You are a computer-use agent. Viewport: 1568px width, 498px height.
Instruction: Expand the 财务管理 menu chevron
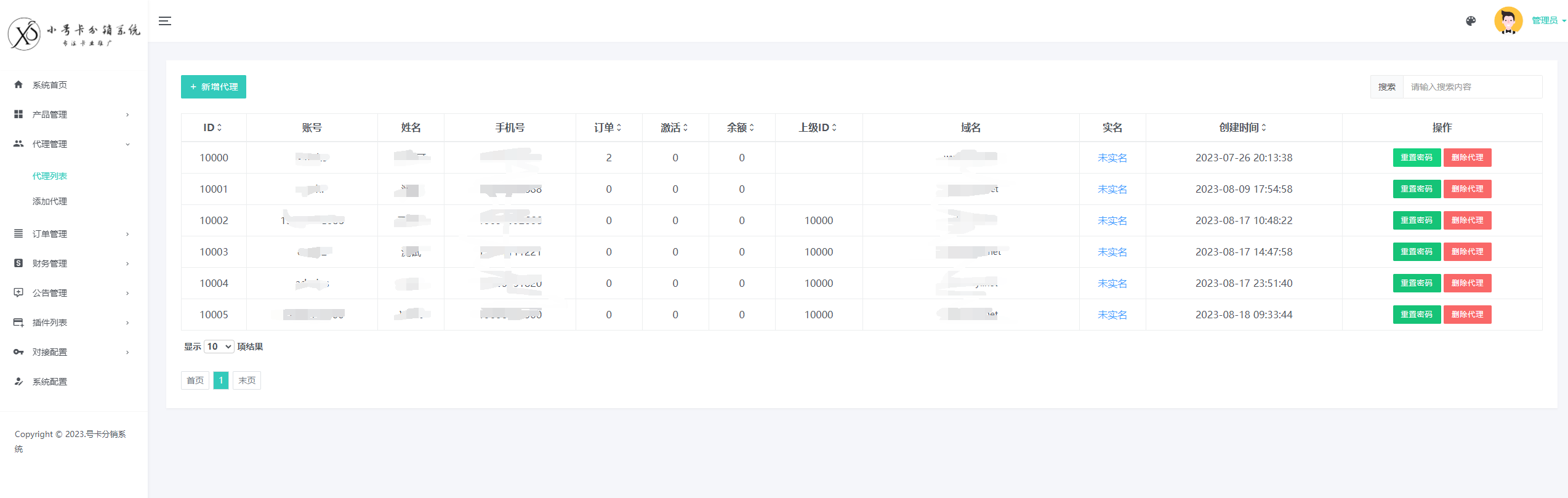(127, 263)
